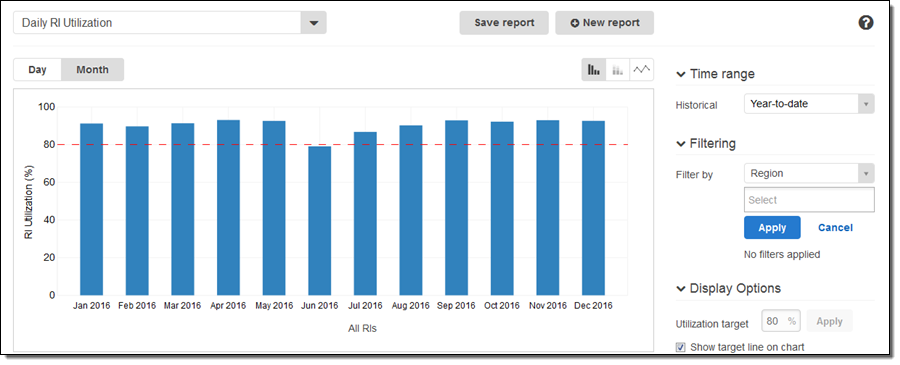900x365 pixels.
Task: Cancel the filter selection
Action: 835,227
